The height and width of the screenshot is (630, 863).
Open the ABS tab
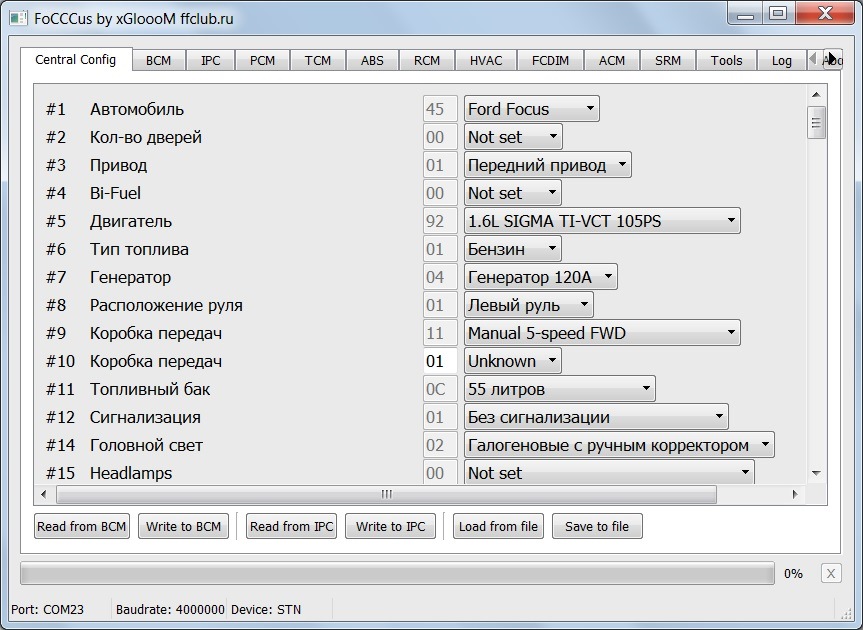(372, 61)
